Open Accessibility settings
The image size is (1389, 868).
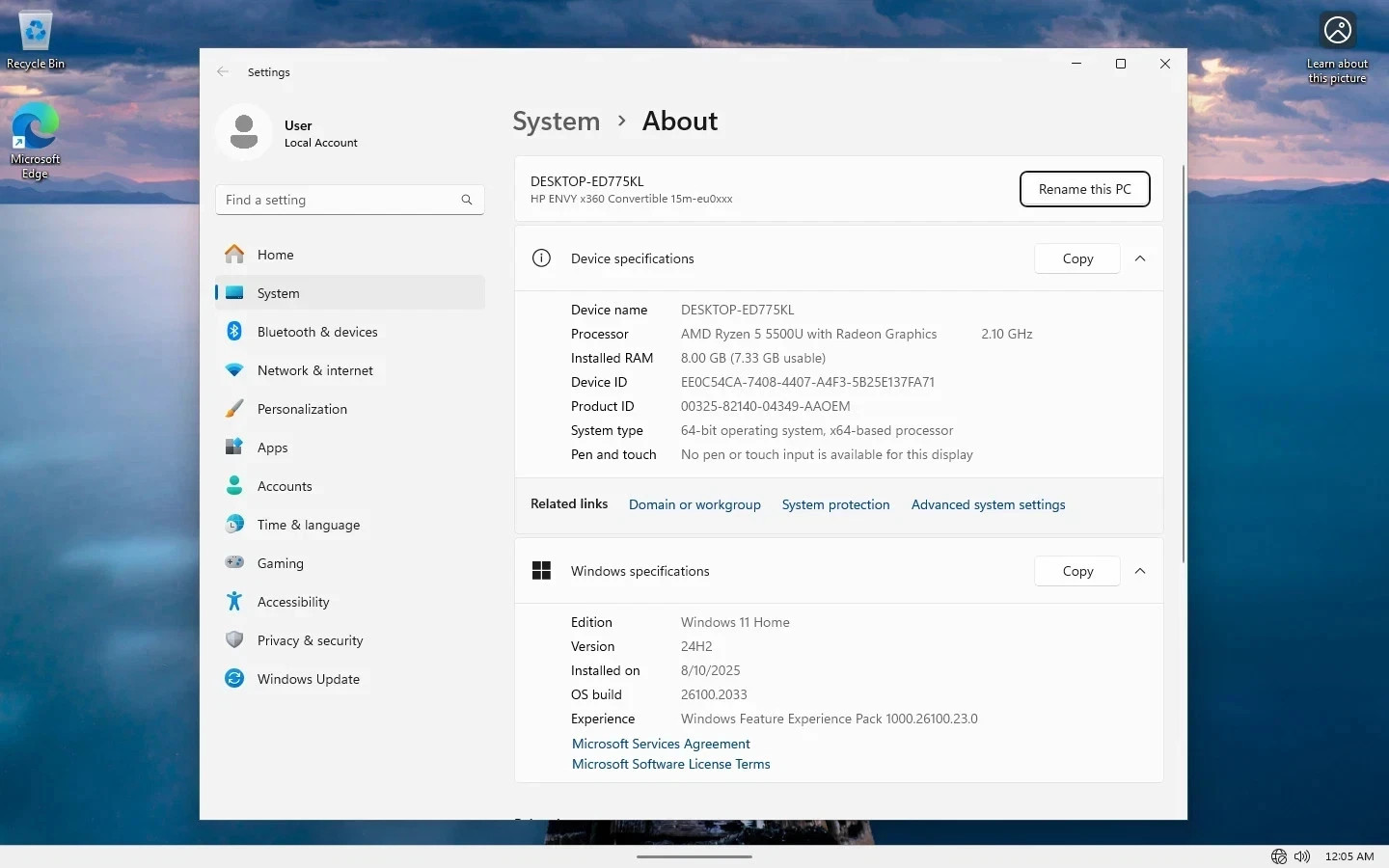coord(350,602)
